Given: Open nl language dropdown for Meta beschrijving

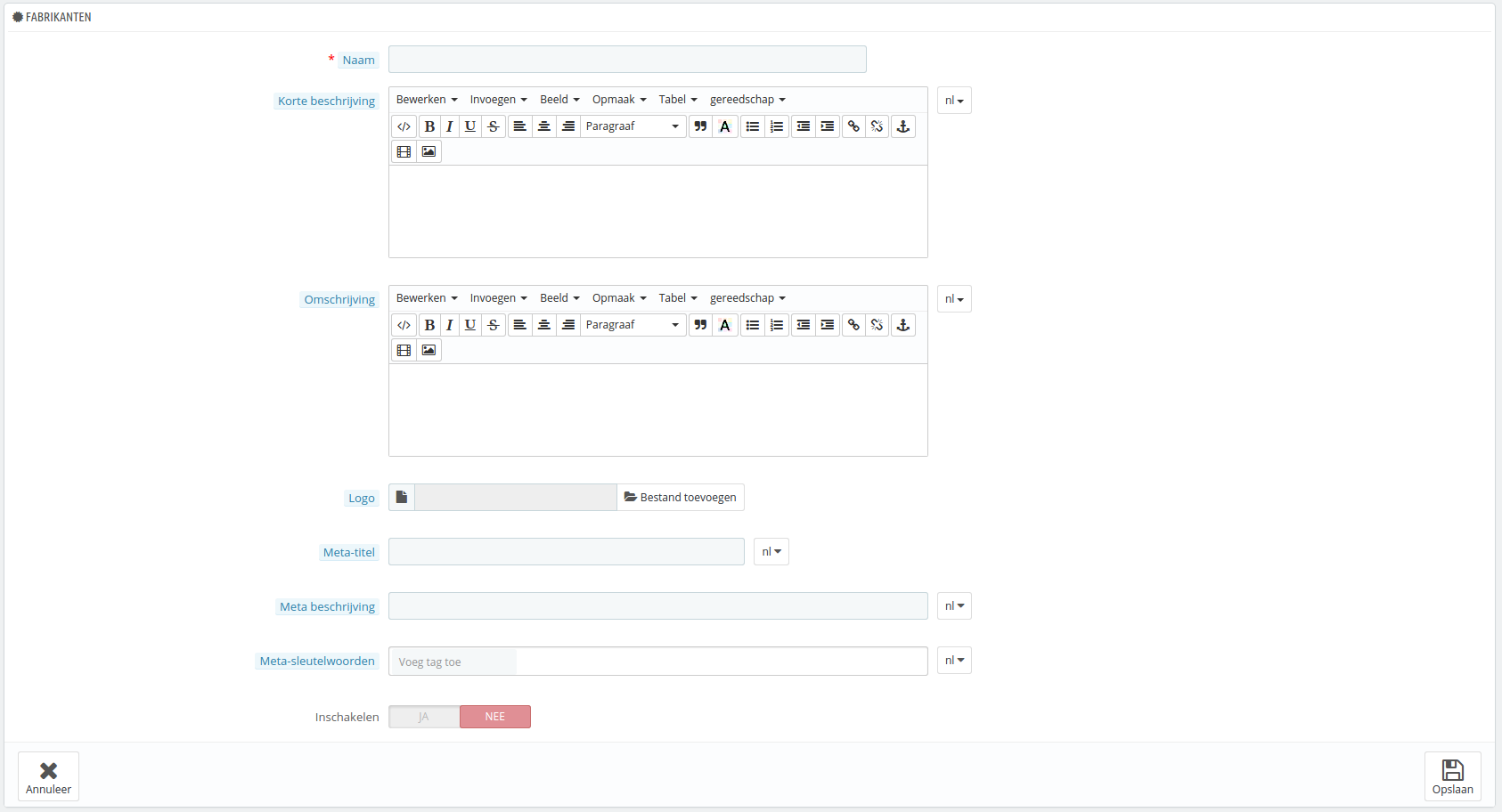Looking at the screenshot, I should click(954, 606).
